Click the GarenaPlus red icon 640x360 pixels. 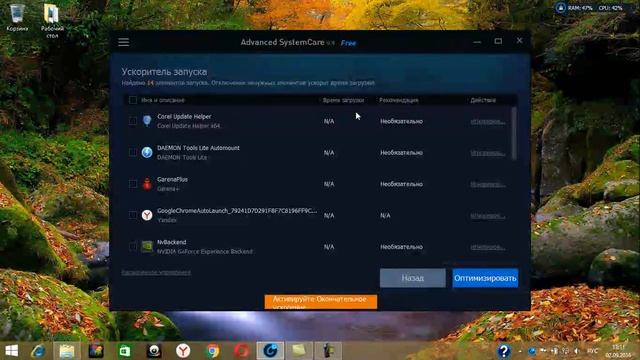[x=147, y=184]
